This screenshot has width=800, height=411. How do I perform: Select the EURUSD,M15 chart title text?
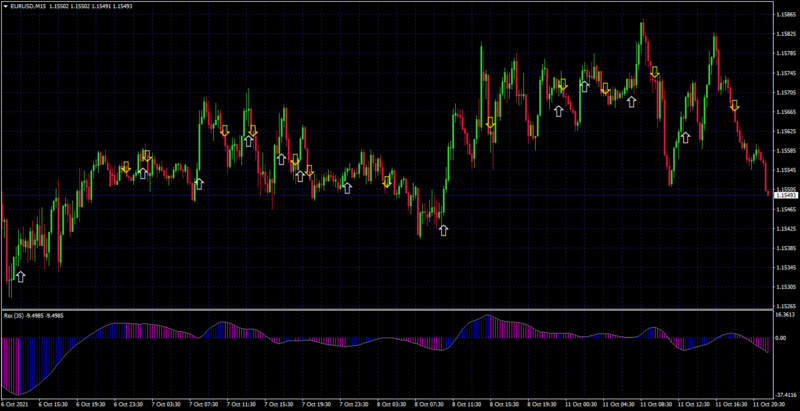28,7
